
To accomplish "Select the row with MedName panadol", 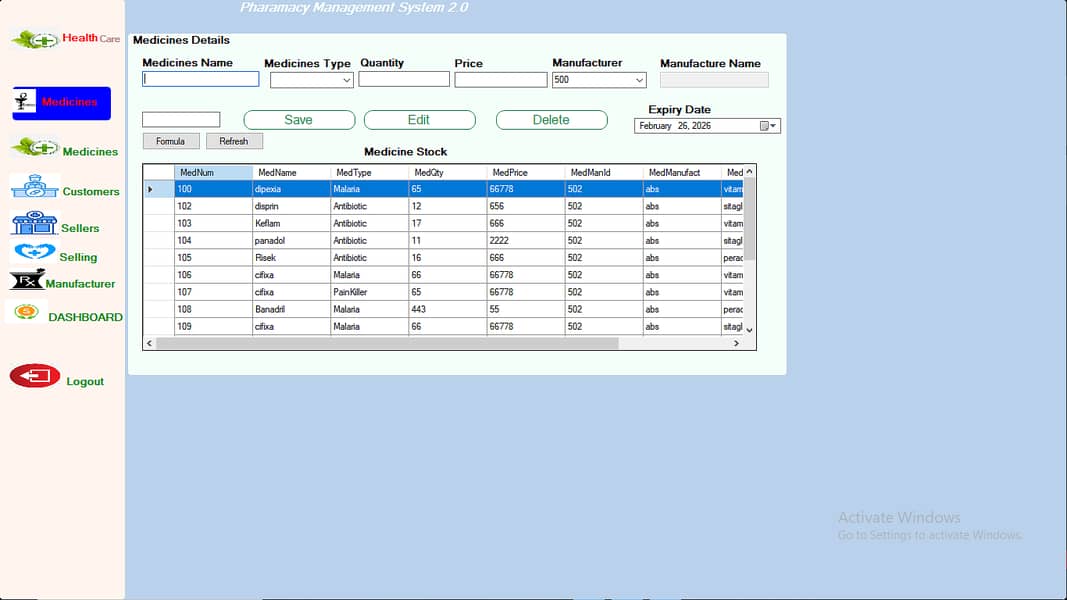I will [290, 241].
